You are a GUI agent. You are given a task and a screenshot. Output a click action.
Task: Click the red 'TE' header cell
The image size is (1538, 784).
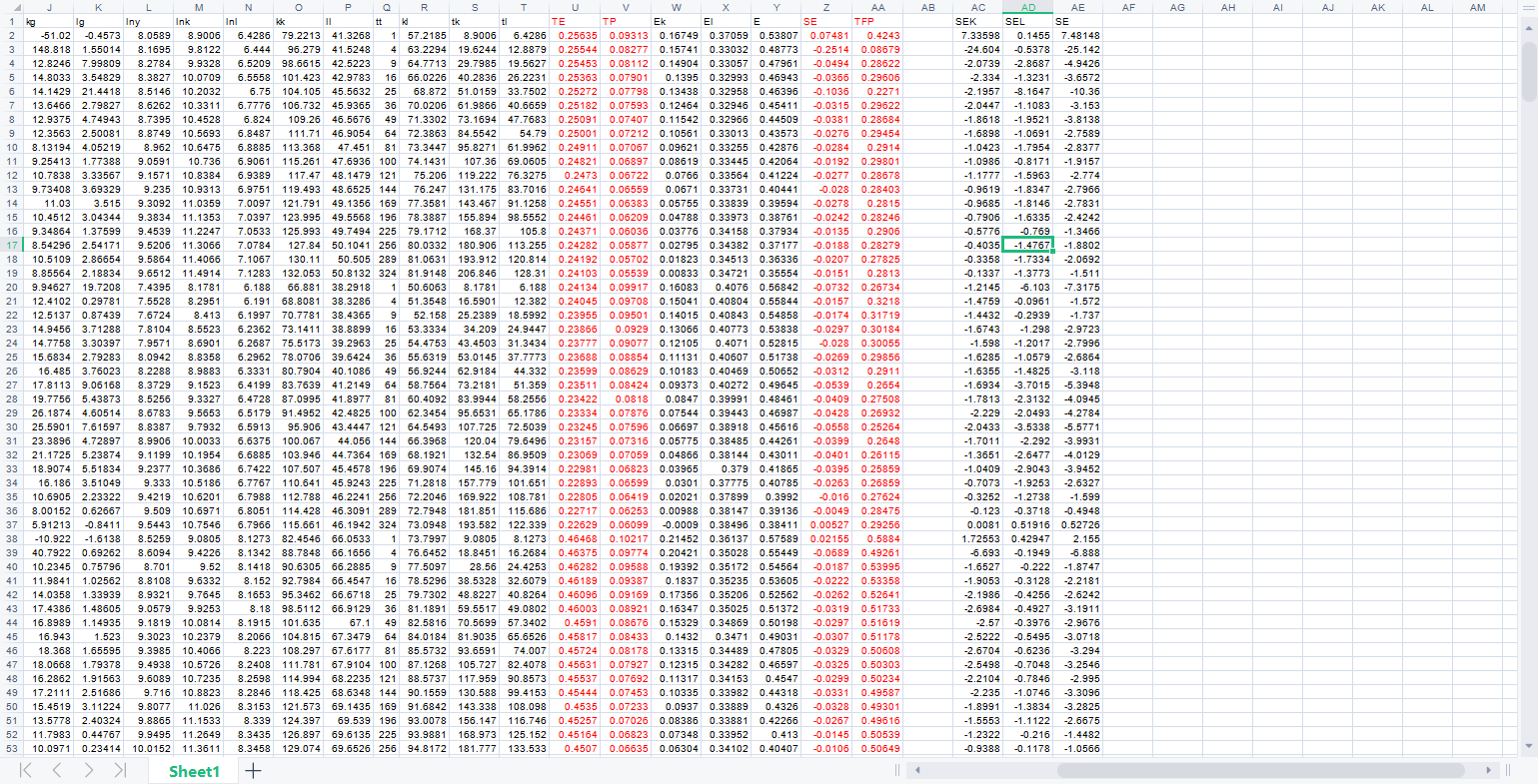pyautogui.click(x=575, y=21)
